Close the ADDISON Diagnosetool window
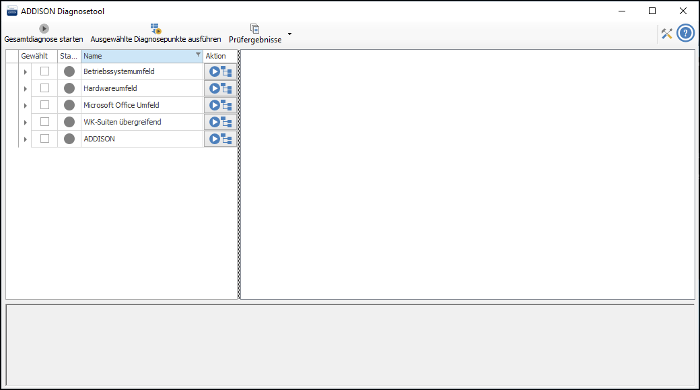Screen dimensions: 700x390 coord(683,11)
